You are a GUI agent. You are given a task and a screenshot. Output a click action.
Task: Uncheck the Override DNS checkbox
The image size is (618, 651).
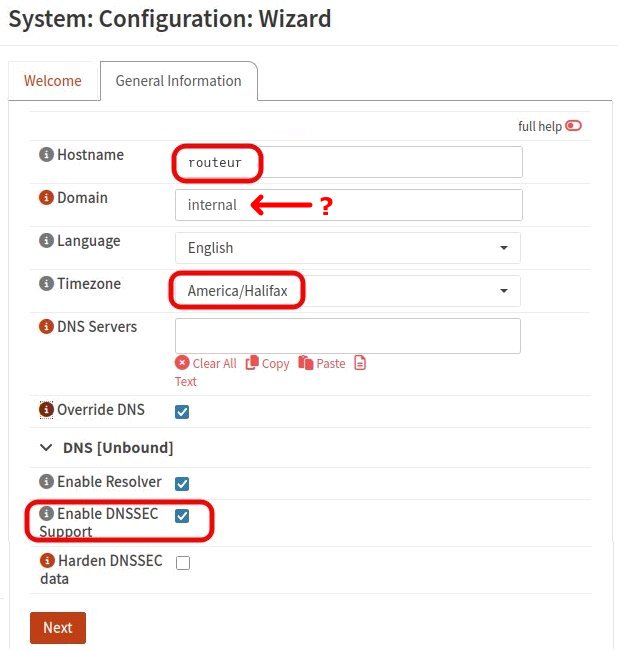182,411
